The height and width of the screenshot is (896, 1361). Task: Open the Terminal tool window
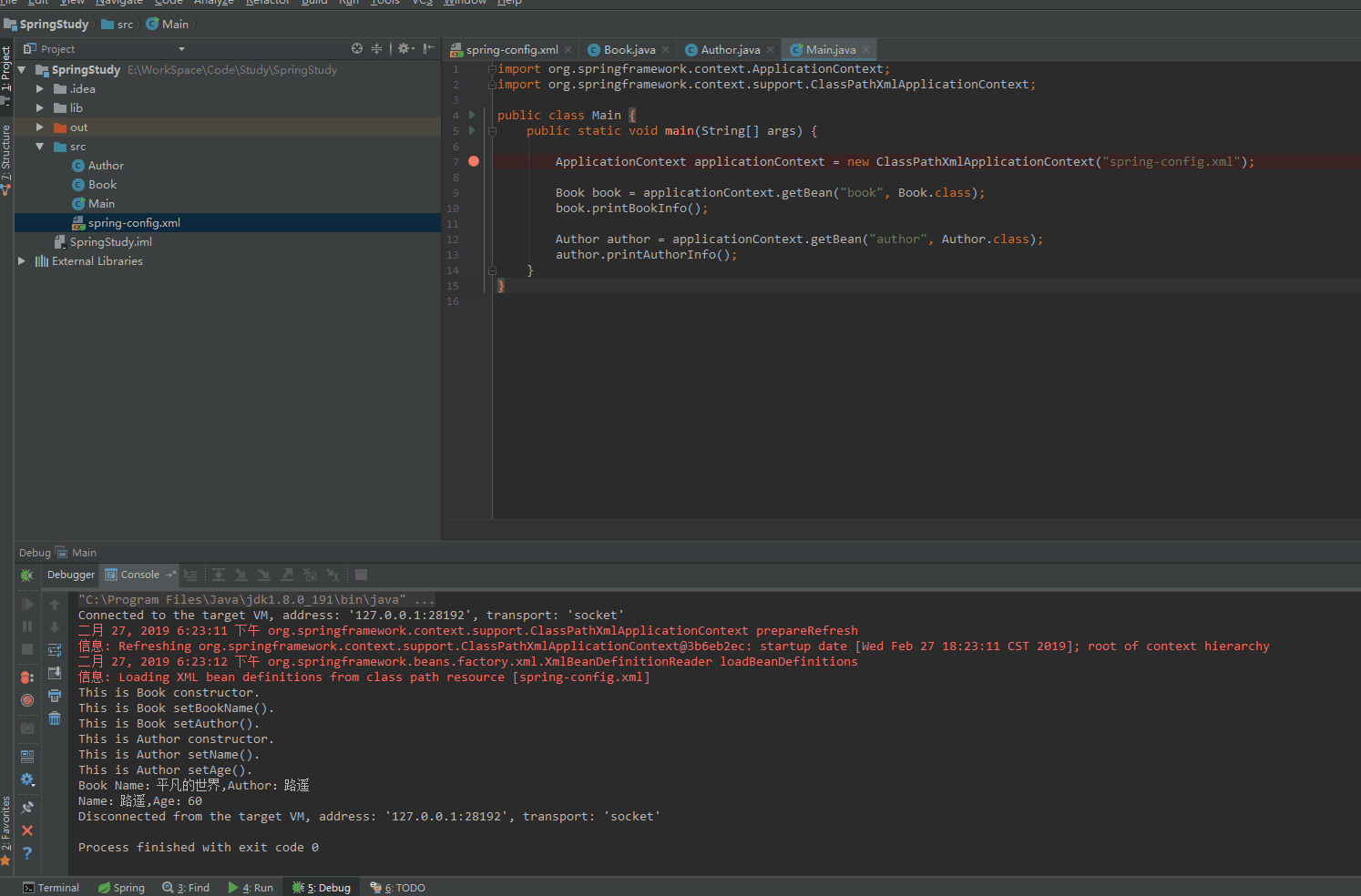[x=51, y=888]
